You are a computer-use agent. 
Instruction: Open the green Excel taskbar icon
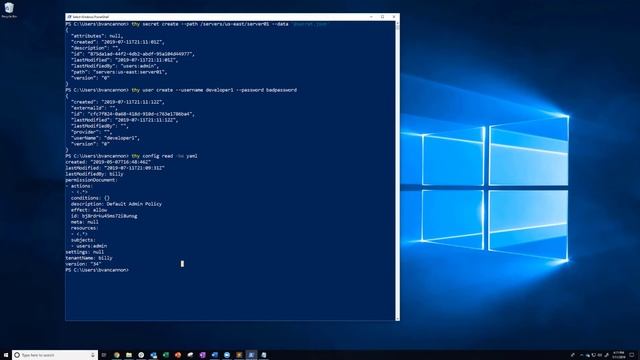pyautogui.click(x=166, y=355)
